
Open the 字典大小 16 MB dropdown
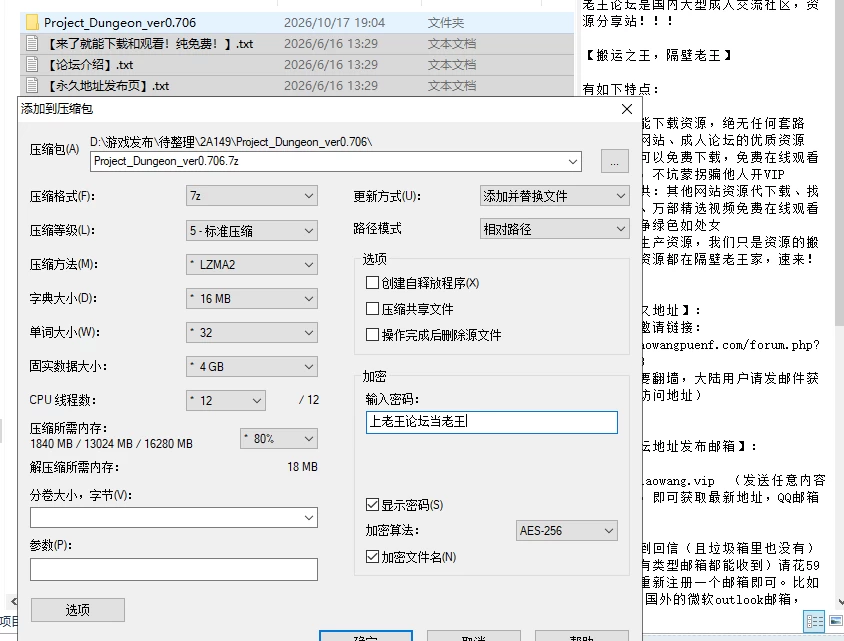(251, 299)
